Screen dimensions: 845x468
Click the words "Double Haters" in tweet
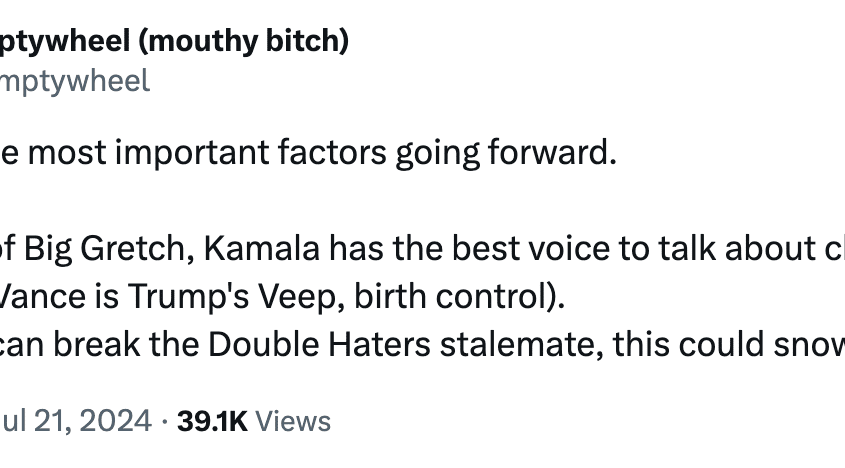[x=320, y=345]
